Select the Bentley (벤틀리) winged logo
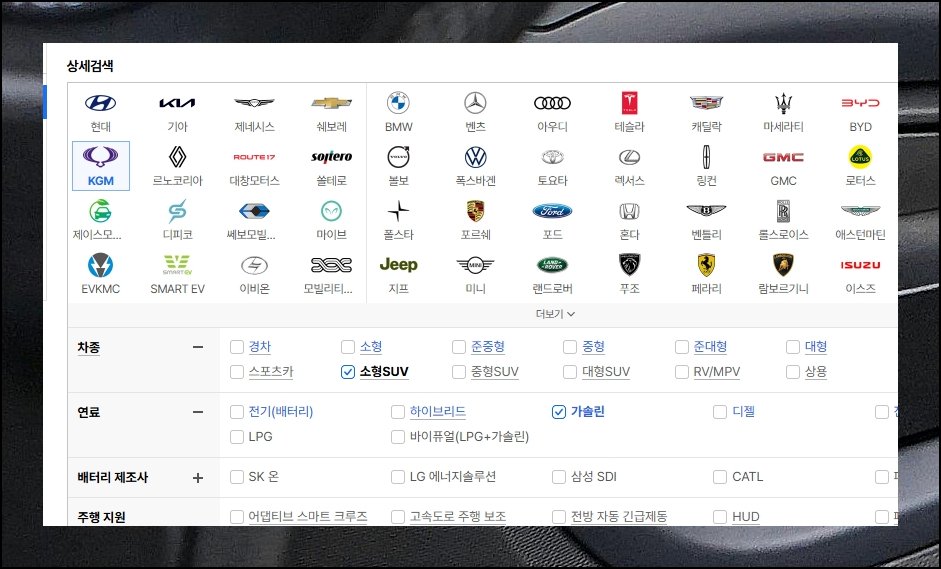This screenshot has height=569, width=941. tap(706, 211)
